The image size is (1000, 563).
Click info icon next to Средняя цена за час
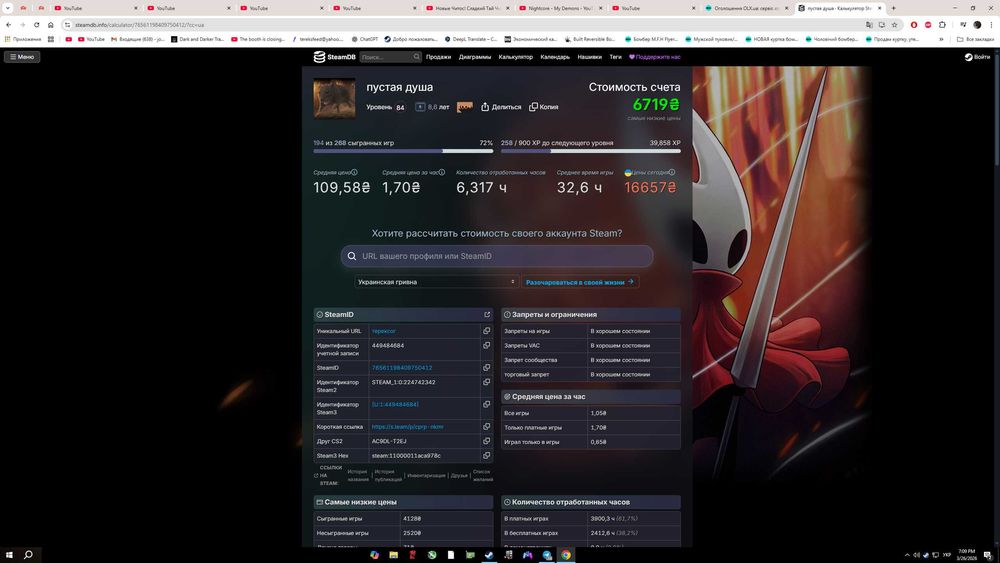[x=441, y=172]
